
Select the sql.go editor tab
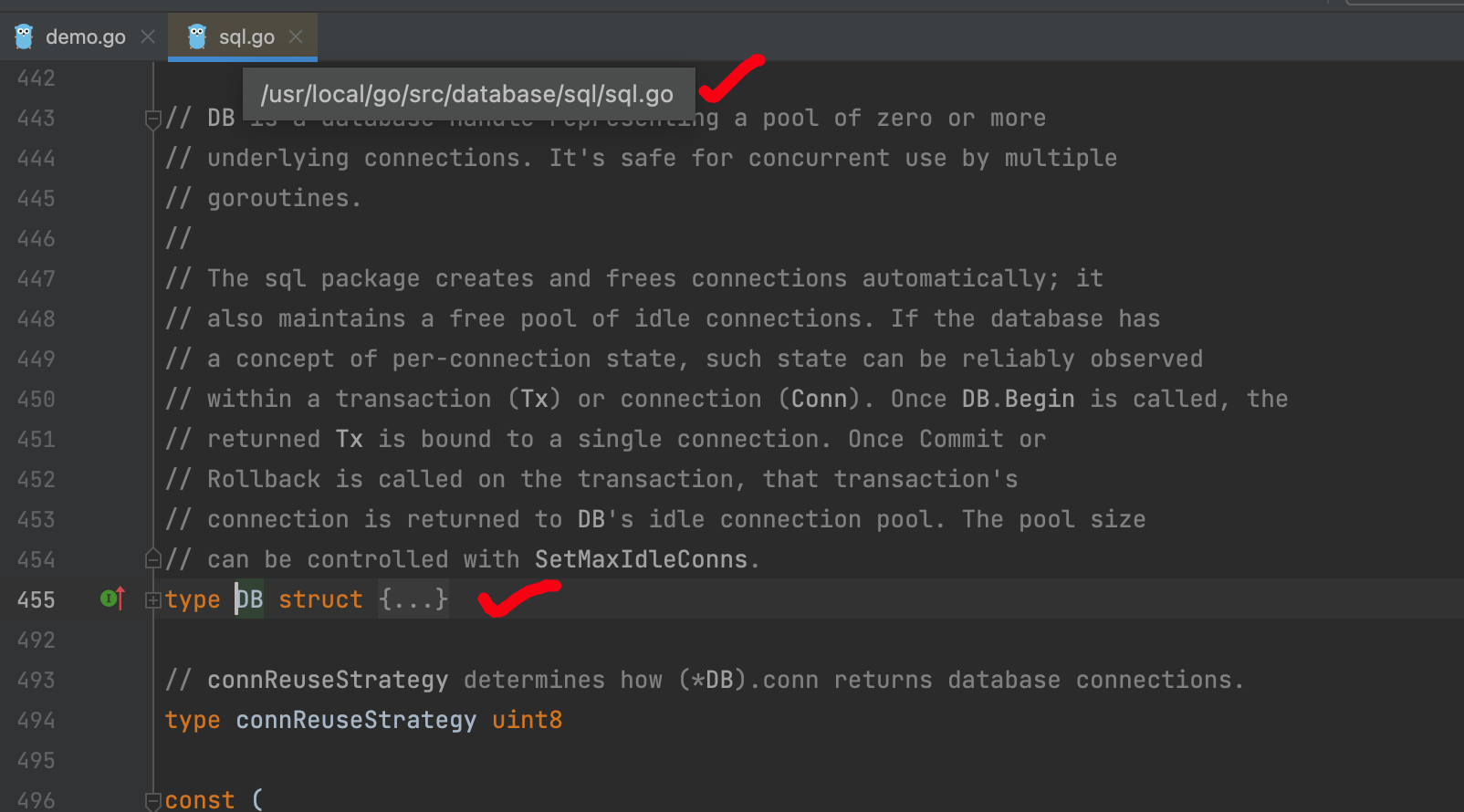[x=246, y=37]
